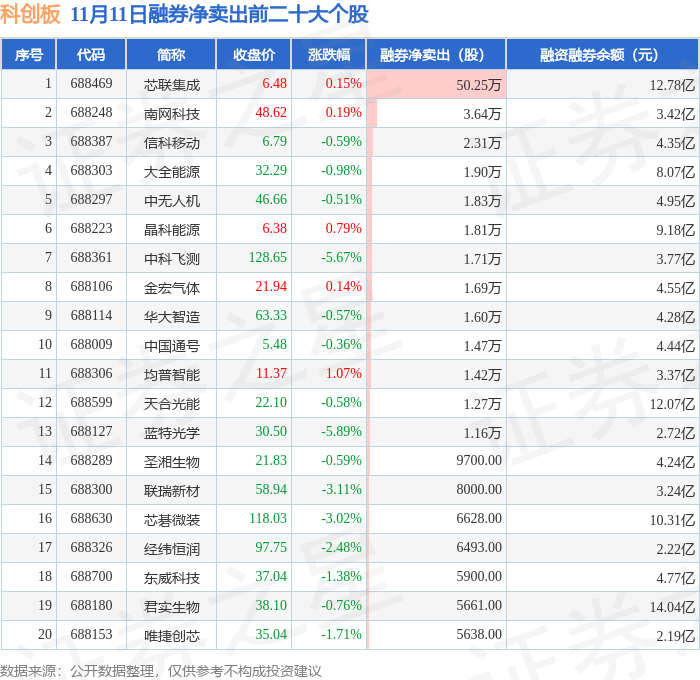Image resolution: width=700 pixels, height=680 pixels.
Task: Click the 9700.00 net sell value
Action: coord(479,461)
